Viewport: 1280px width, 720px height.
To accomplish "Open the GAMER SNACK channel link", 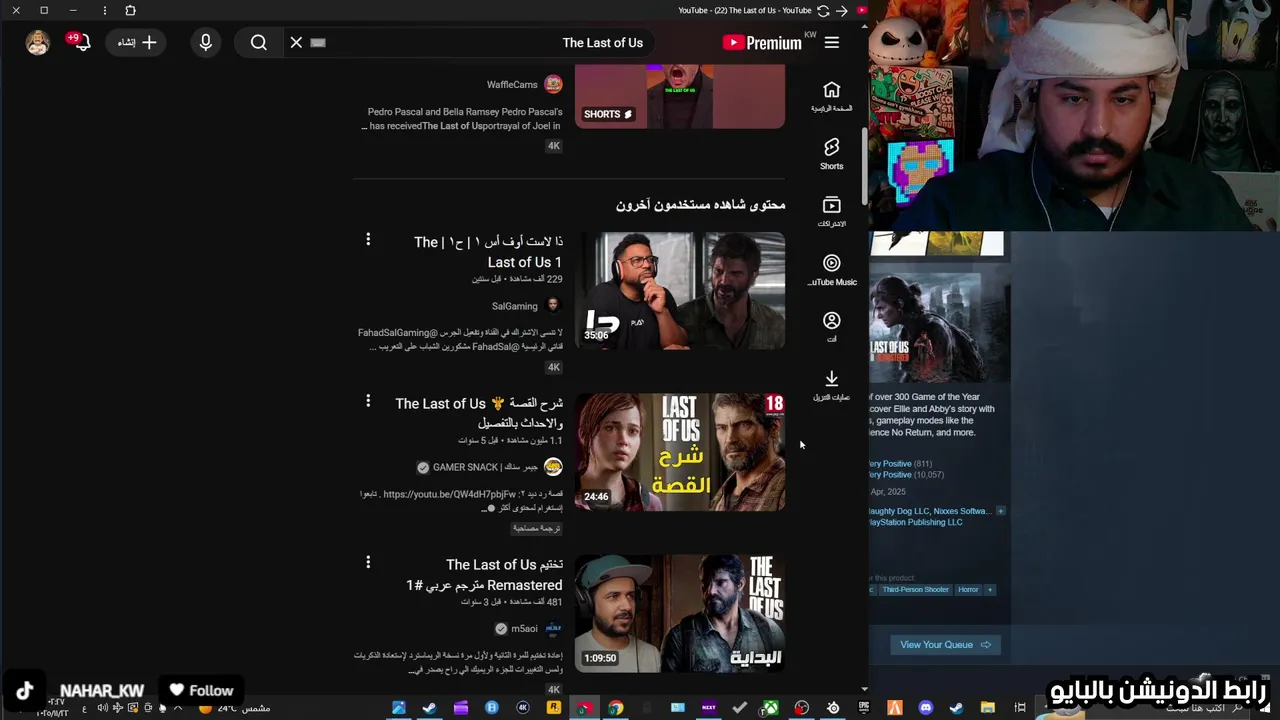I will click(x=486, y=467).
